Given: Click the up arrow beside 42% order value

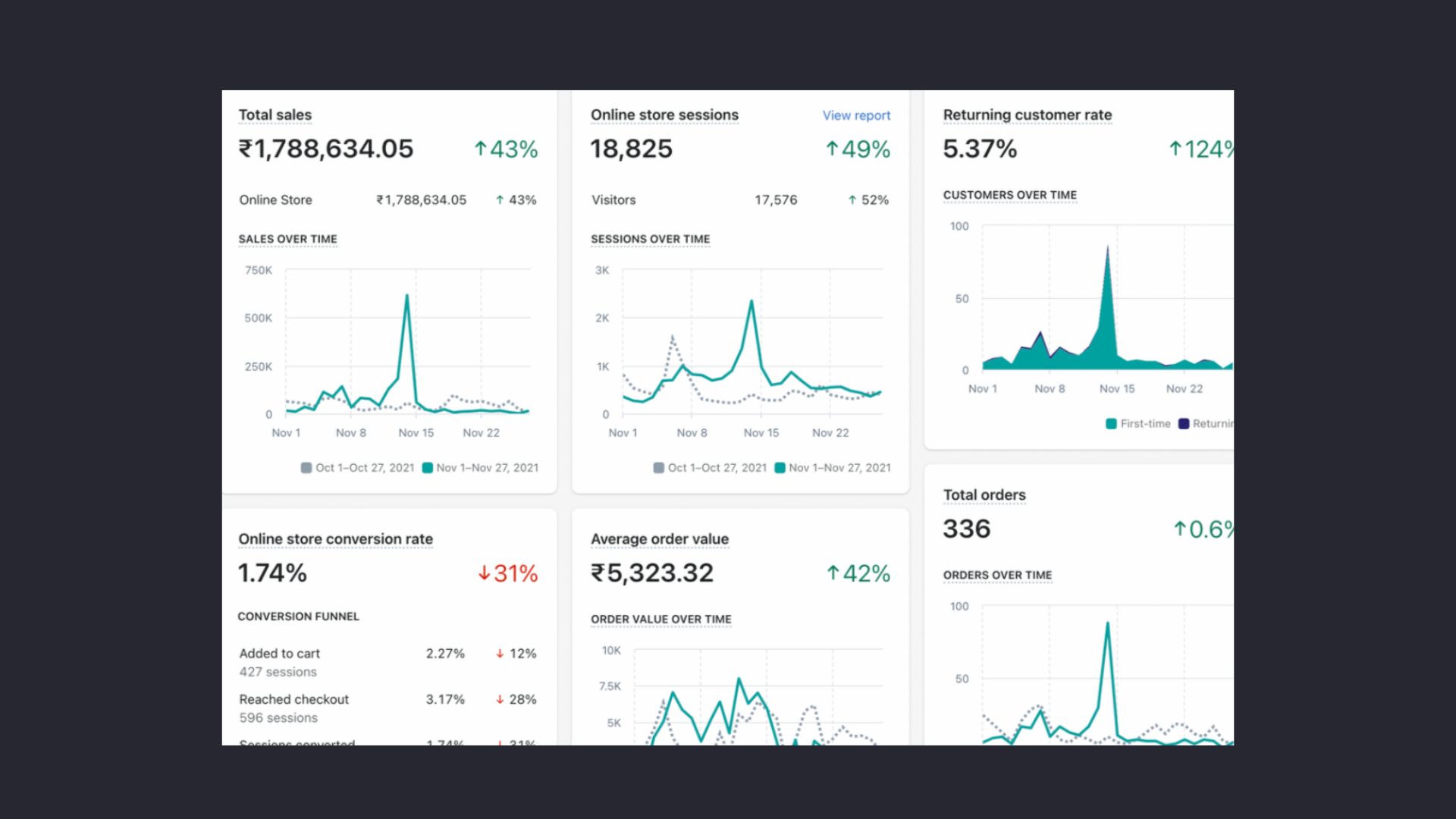Looking at the screenshot, I should (833, 573).
